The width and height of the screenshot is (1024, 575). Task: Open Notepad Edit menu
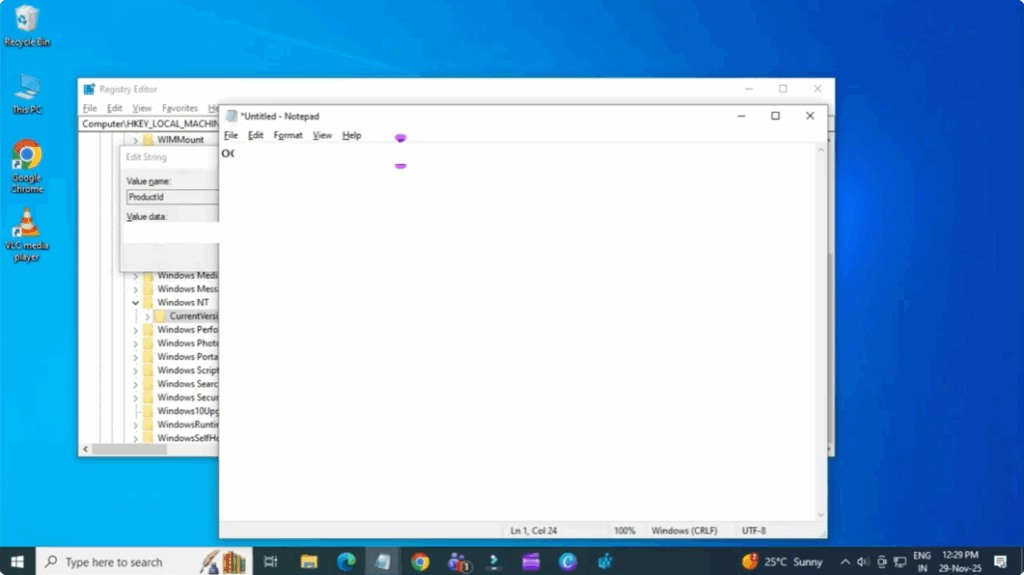tap(255, 135)
